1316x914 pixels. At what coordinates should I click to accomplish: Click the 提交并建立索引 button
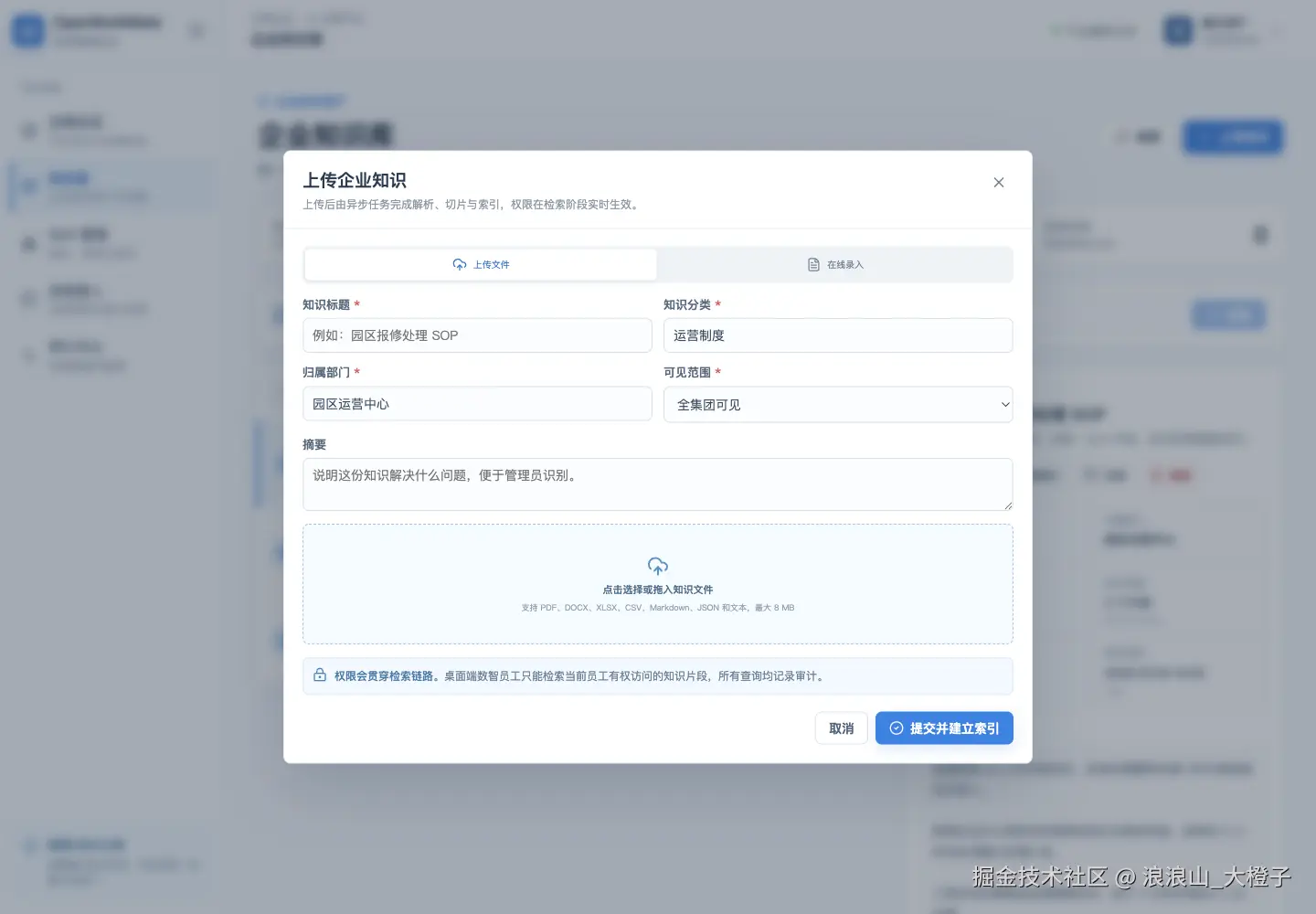click(x=944, y=728)
